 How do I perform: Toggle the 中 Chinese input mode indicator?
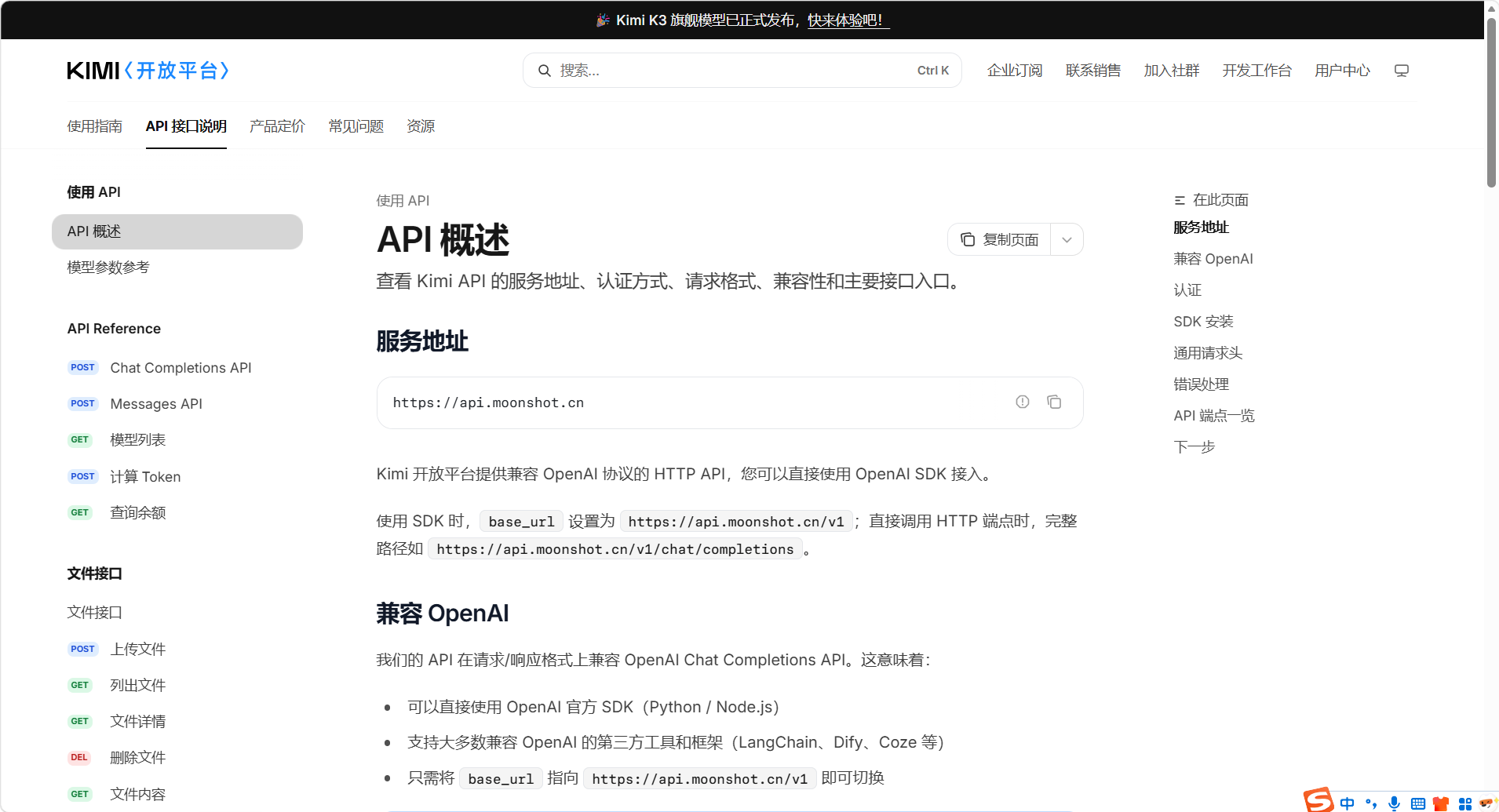[x=1348, y=803]
